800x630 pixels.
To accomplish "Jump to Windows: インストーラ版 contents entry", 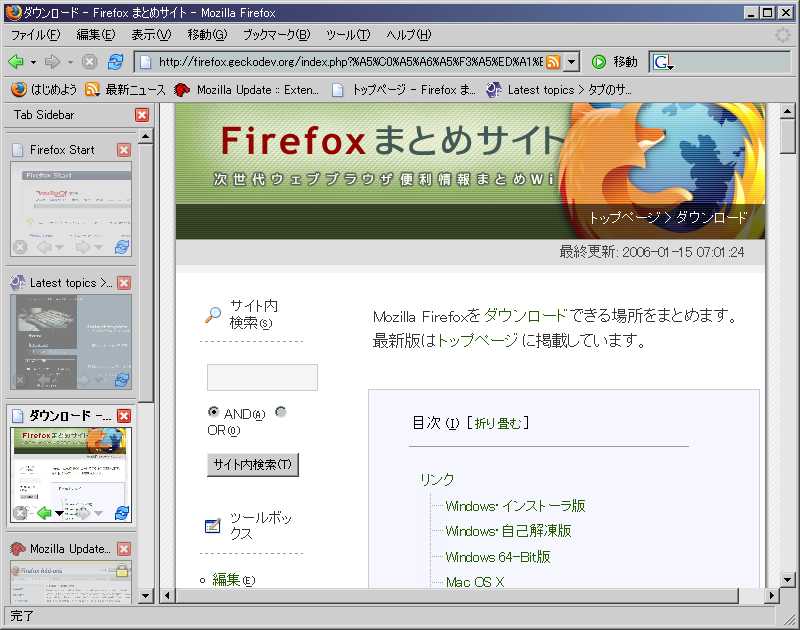I will [x=515, y=506].
